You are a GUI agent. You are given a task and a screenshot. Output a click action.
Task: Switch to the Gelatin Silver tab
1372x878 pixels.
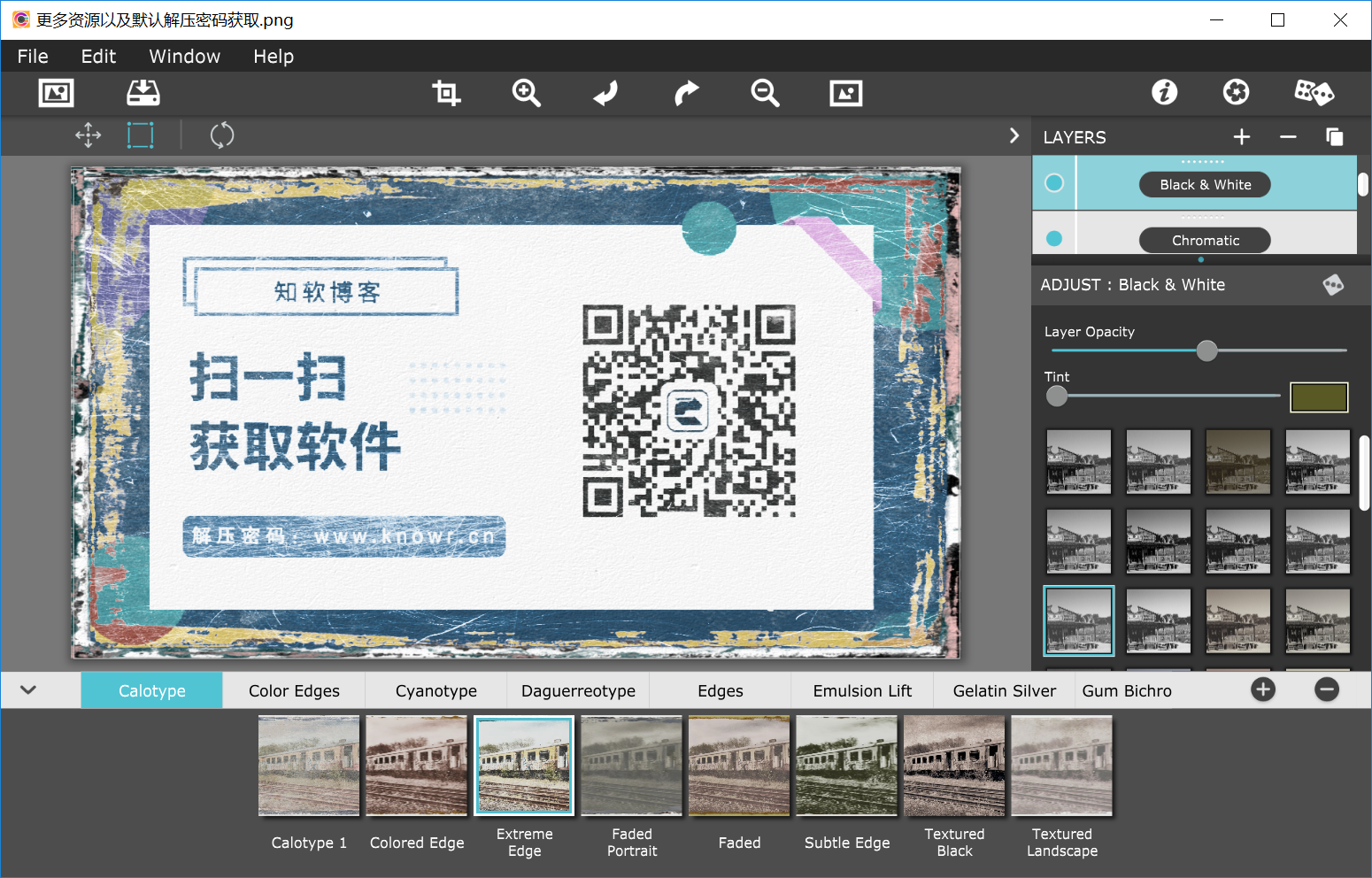(1005, 690)
